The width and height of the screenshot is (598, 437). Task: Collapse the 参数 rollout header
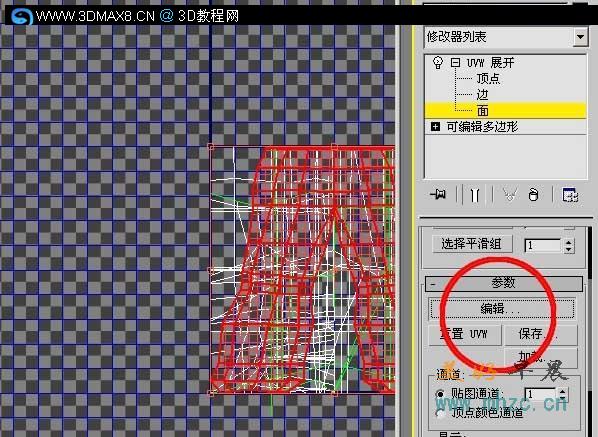(504, 283)
